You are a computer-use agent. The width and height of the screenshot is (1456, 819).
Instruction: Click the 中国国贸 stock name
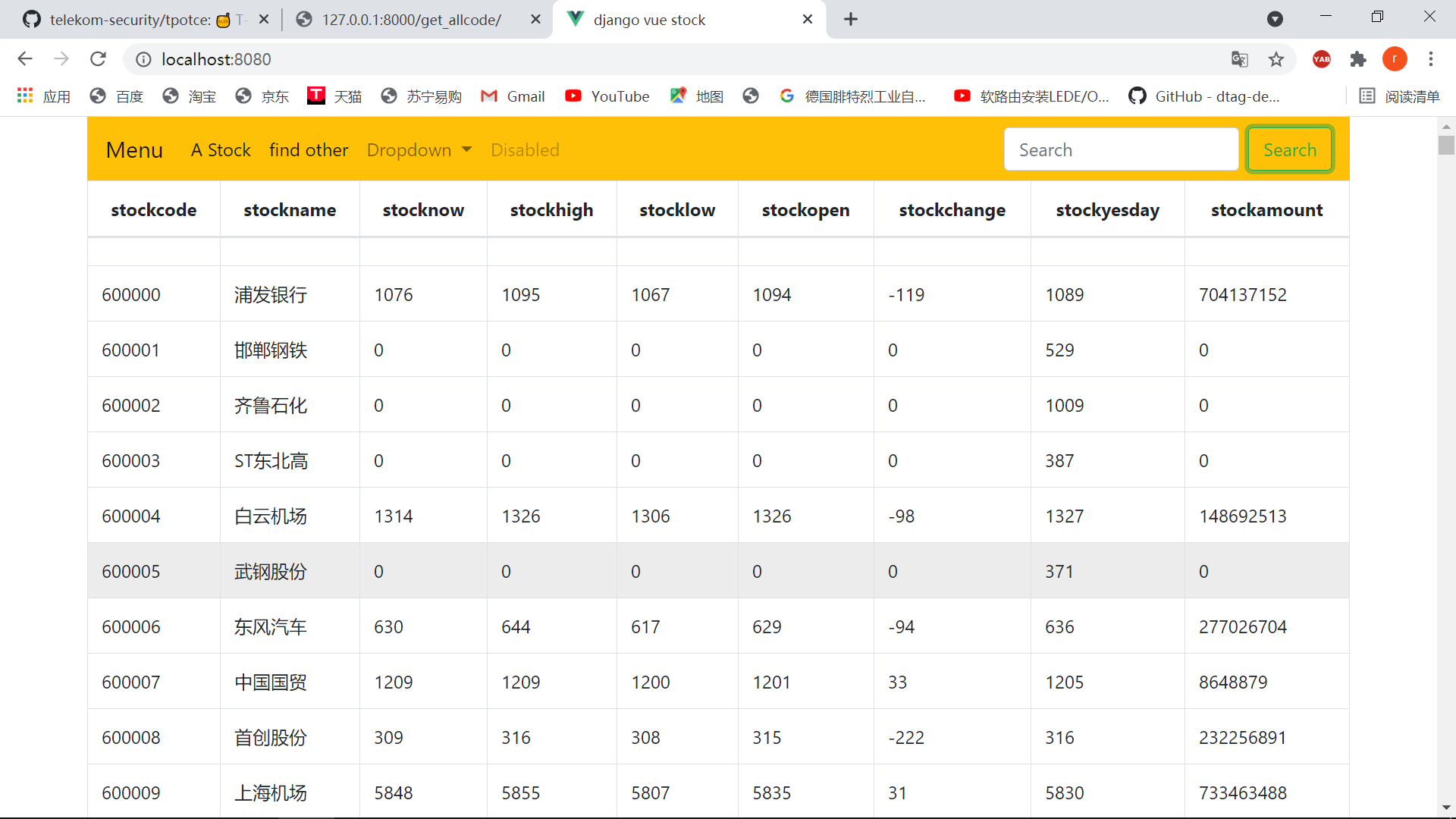pyautogui.click(x=271, y=682)
